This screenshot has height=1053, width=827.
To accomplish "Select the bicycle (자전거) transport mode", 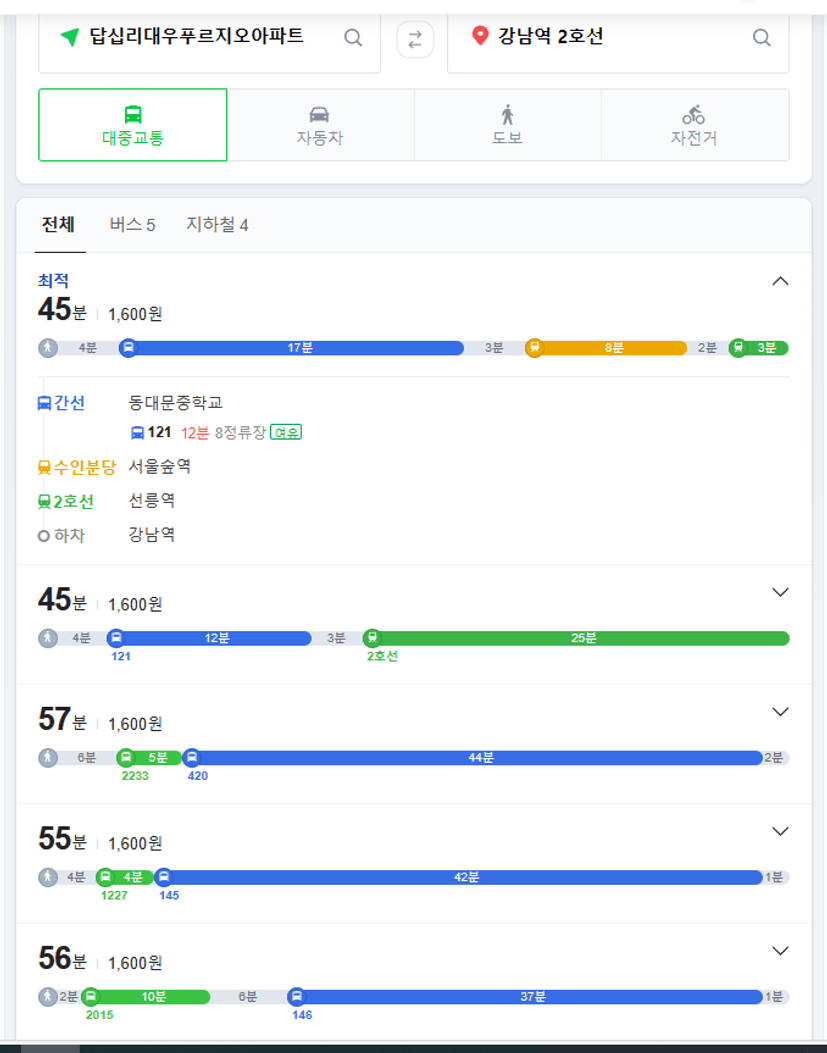I will [694, 125].
